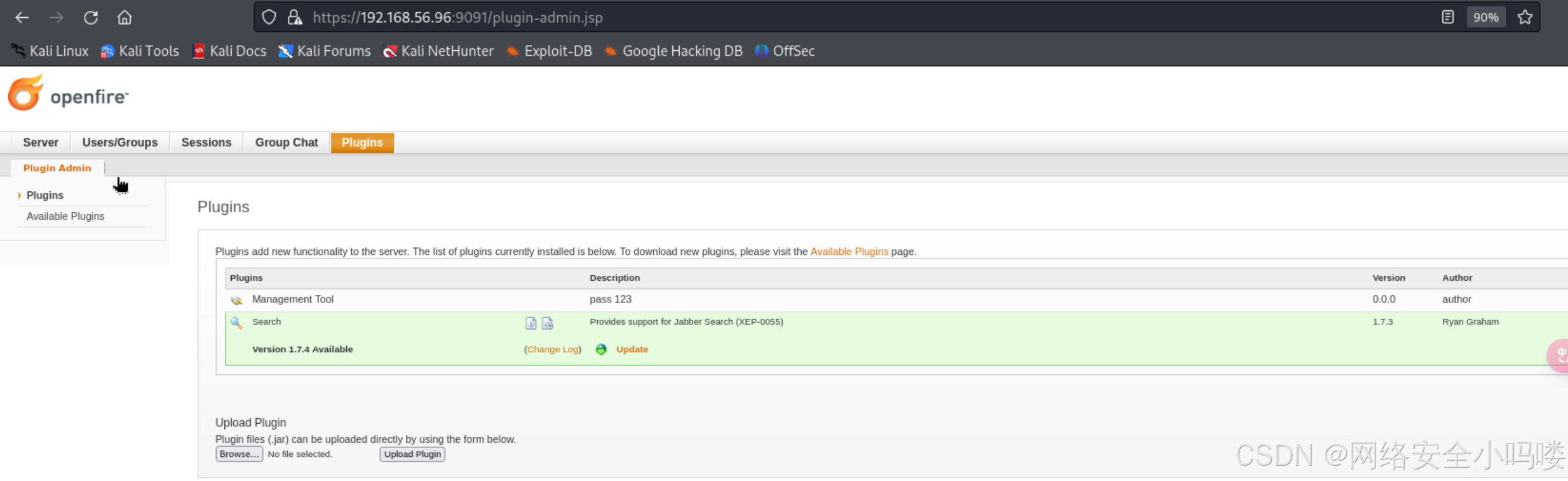Viewport: 1568px width, 481px height.
Task: Go back using browser back arrow
Action: 22,18
